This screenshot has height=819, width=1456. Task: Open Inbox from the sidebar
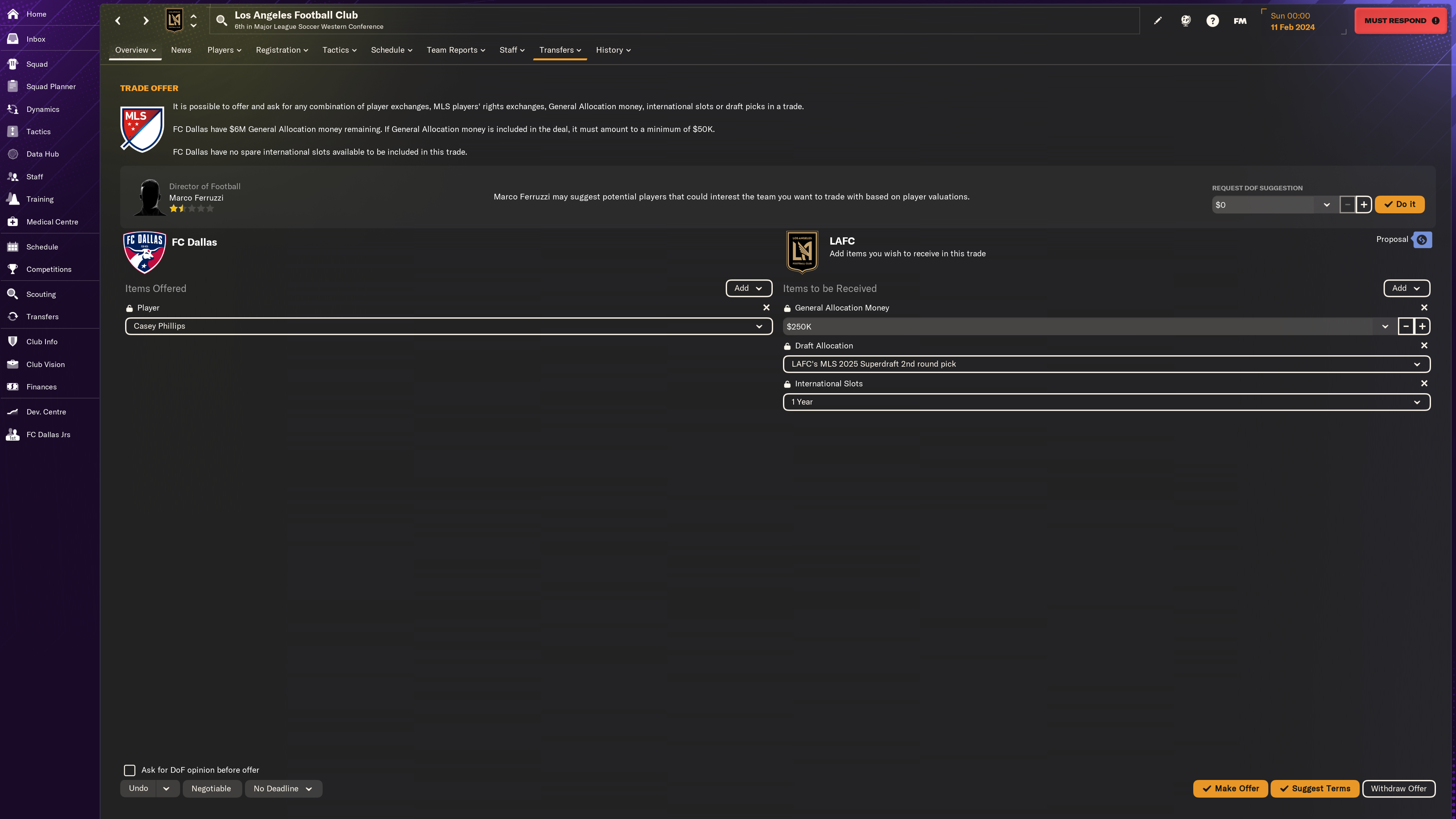coord(36,39)
